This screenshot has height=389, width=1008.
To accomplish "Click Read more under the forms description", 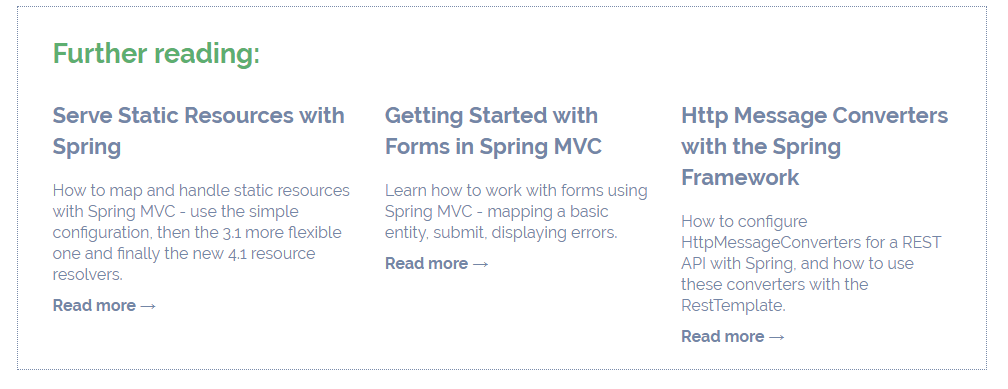I will point(427,264).
